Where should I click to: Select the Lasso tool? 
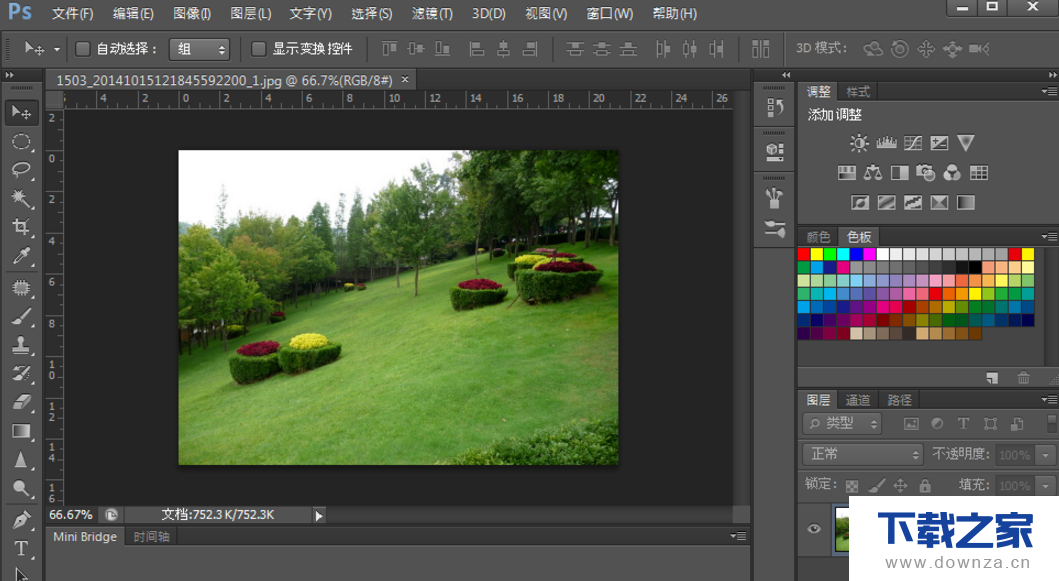[21, 169]
